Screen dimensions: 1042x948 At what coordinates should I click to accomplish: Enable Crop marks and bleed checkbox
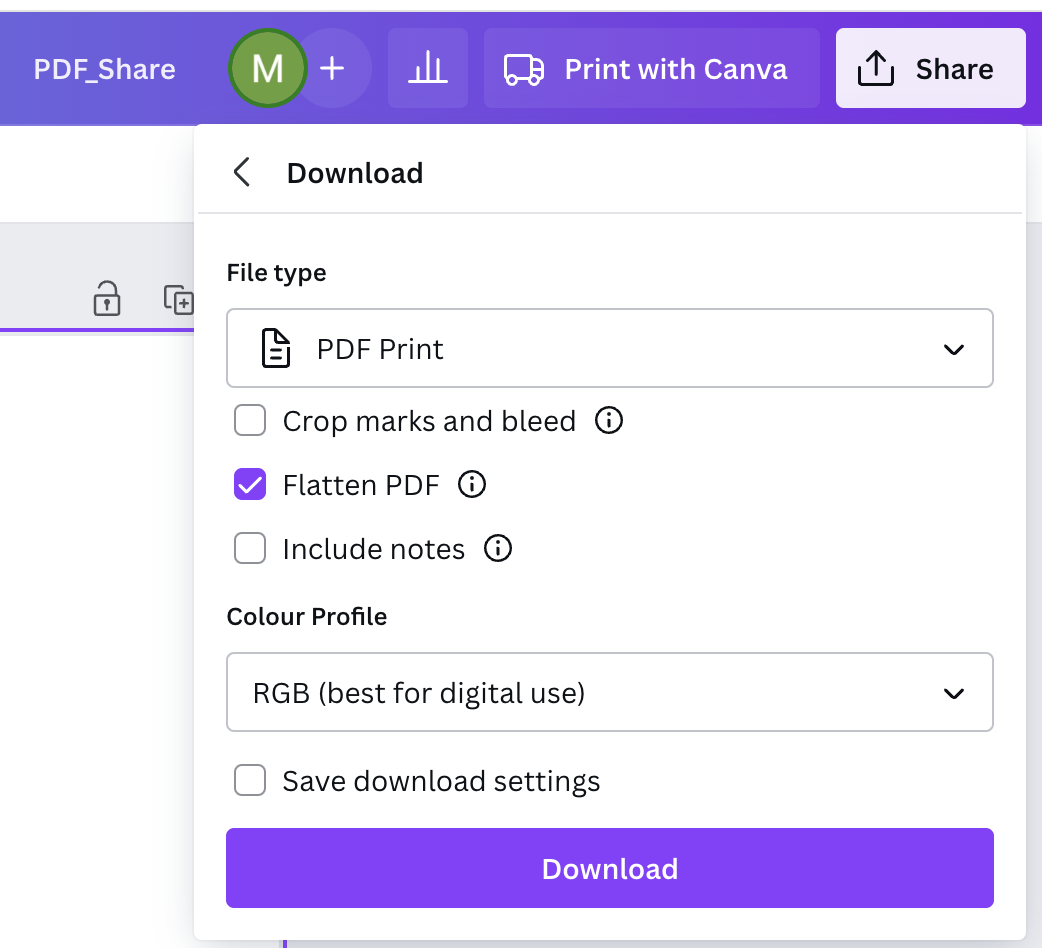[x=250, y=421]
